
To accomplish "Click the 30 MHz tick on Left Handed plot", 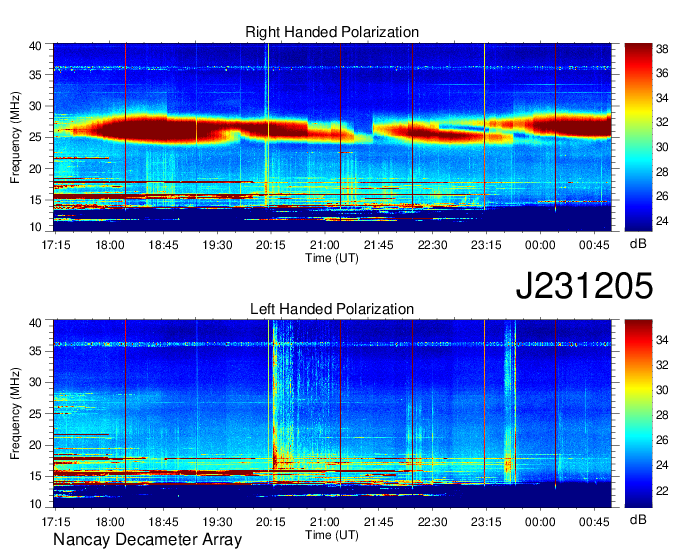I will pyautogui.click(x=35, y=382).
